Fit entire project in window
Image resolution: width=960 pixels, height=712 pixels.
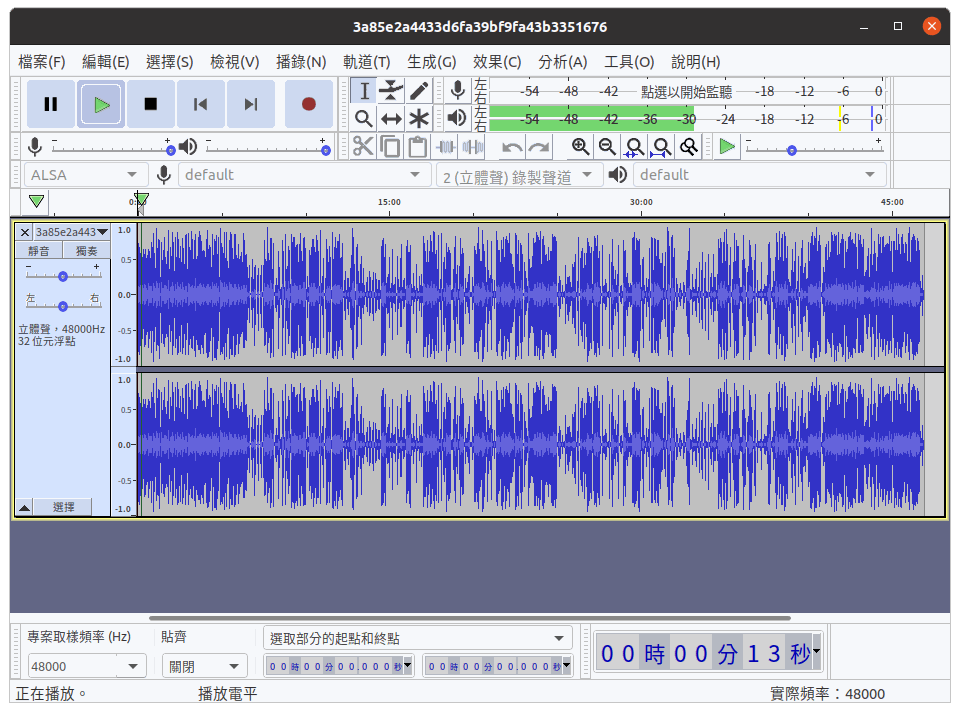(661, 147)
